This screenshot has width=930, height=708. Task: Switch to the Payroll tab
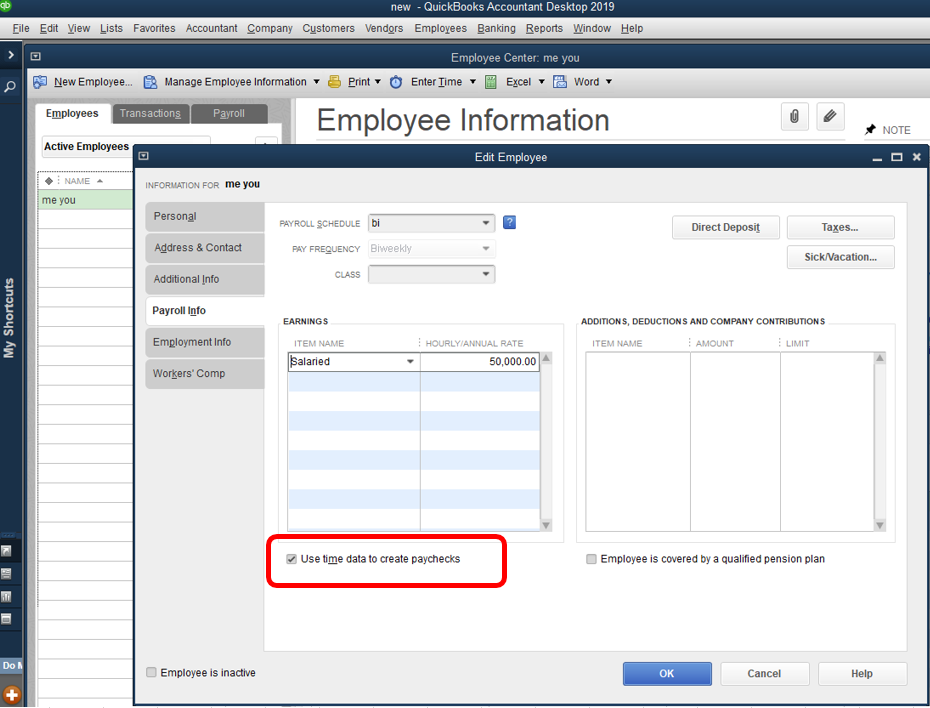click(229, 114)
